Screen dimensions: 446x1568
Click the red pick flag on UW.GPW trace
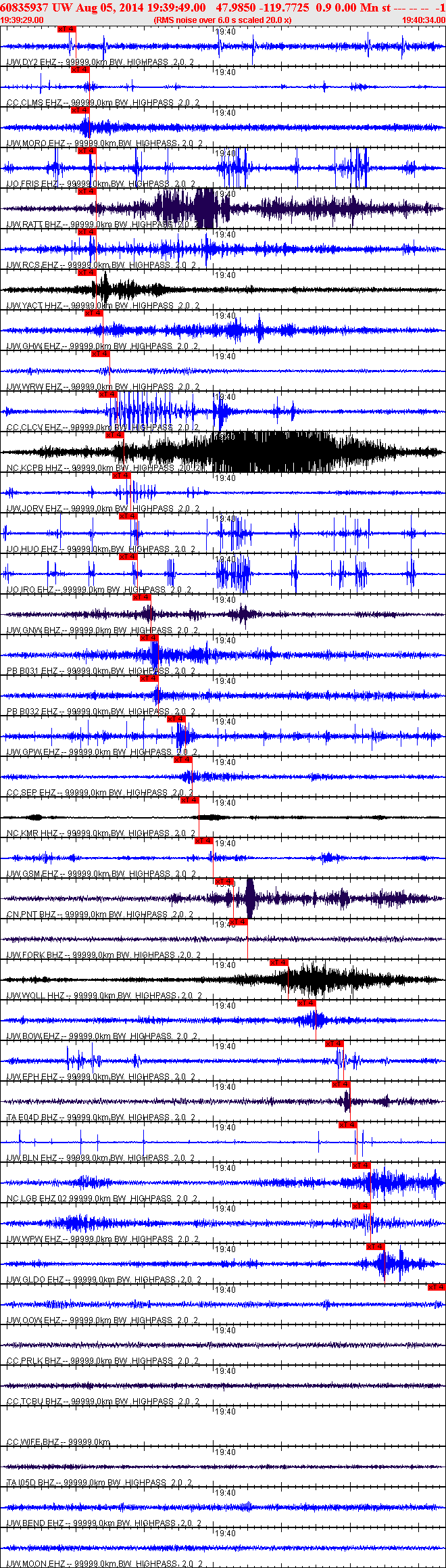tap(176, 719)
